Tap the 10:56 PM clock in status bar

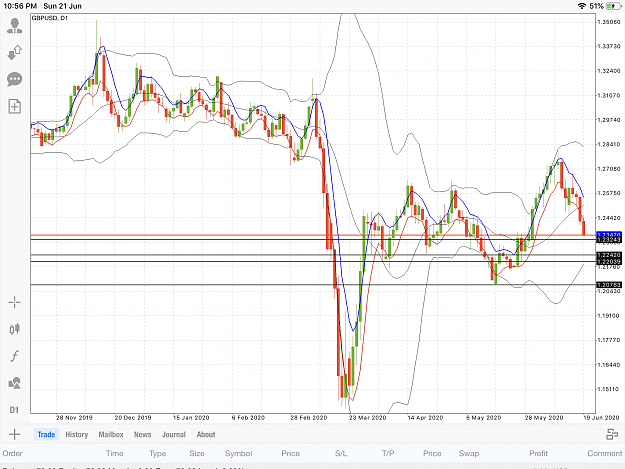pos(20,6)
